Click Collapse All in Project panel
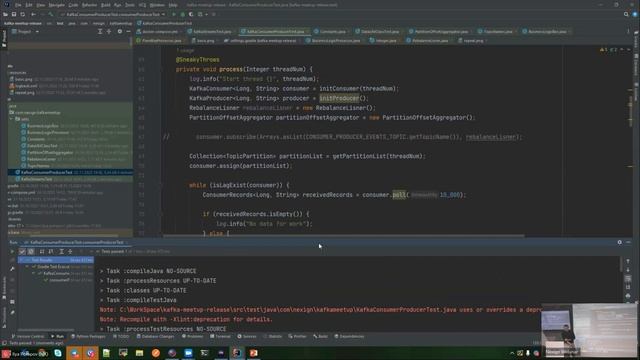This screenshot has height=360, width=640. [x=109, y=31]
